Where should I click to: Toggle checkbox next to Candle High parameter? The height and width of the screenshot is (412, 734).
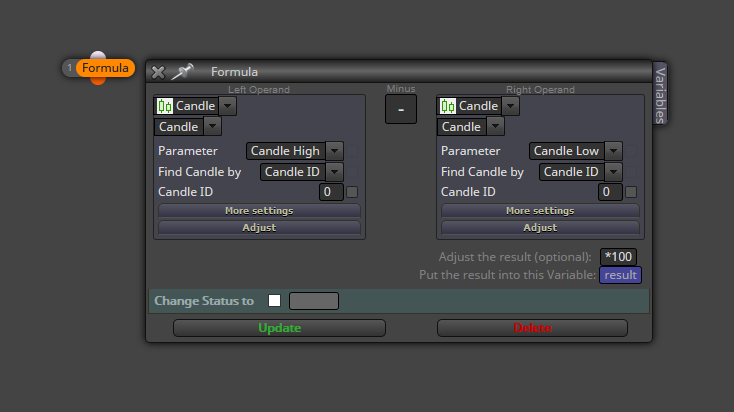[x=352, y=151]
